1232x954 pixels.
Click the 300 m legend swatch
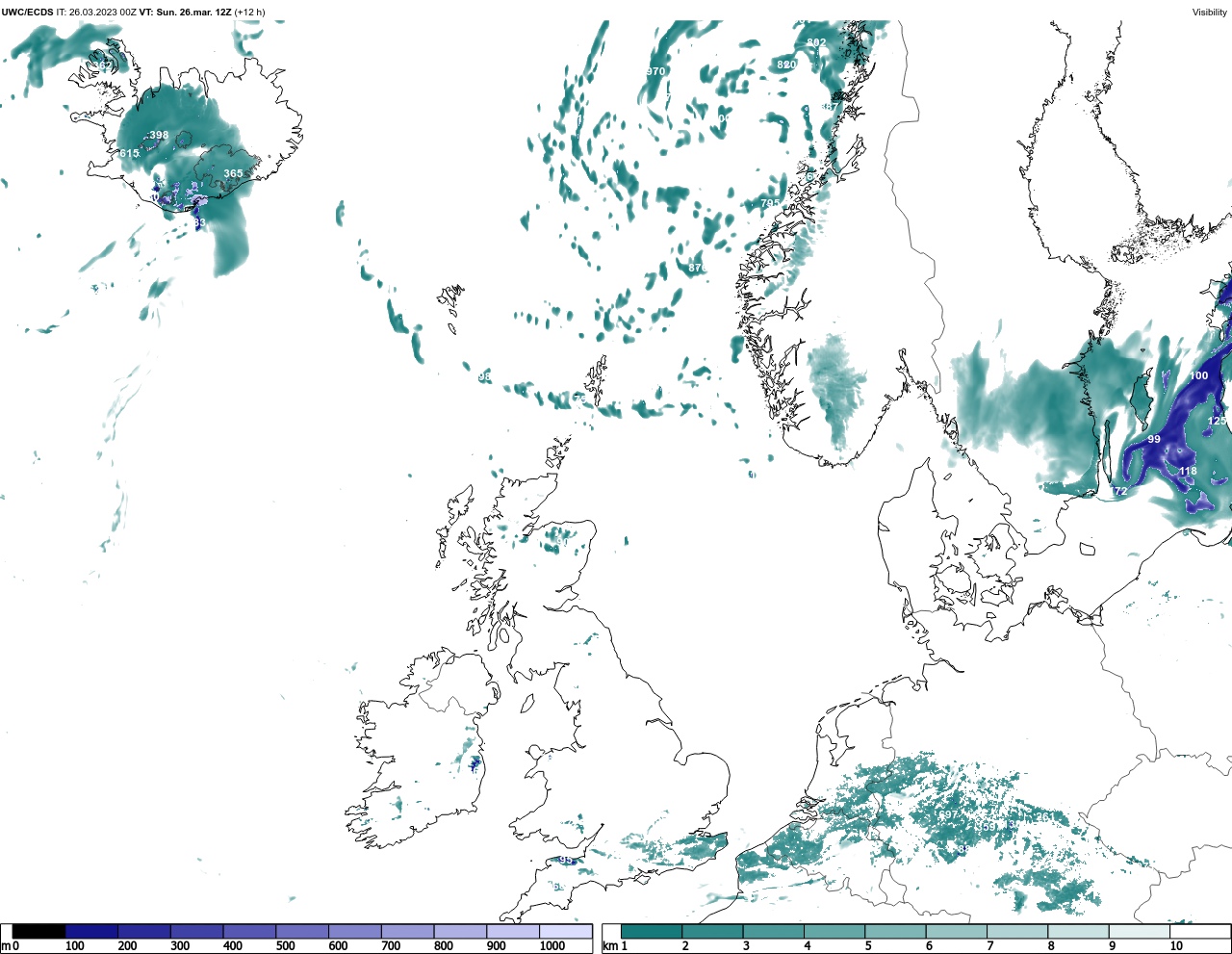pos(196,932)
